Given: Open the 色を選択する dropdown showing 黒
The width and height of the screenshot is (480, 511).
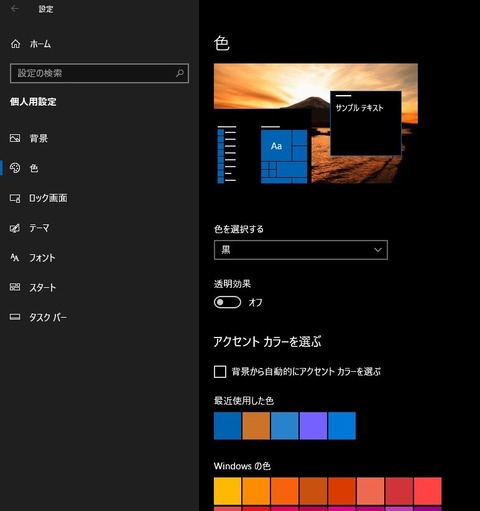Looking at the screenshot, I should coord(301,250).
